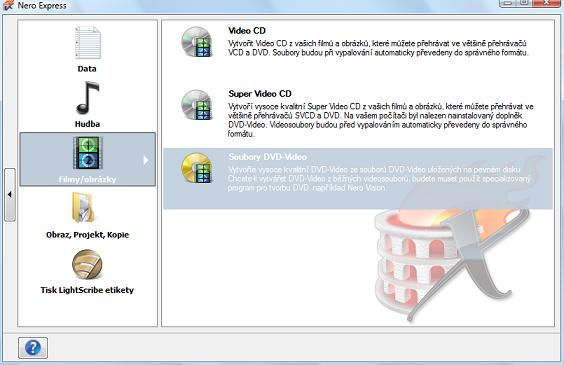Image resolution: width=564 pixels, height=365 pixels.
Task: Open the Hudba music note category
Action: pyautogui.click(x=87, y=98)
